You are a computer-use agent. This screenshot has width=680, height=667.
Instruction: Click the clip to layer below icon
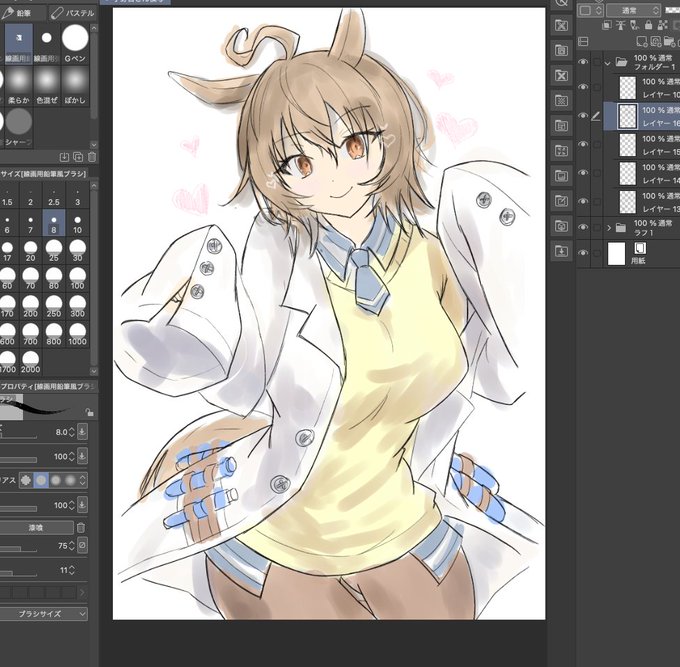pyautogui.click(x=607, y=25)
